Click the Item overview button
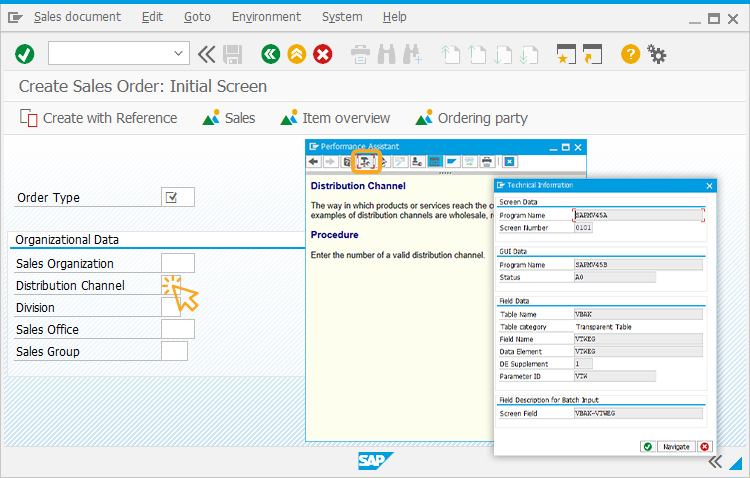Viewport: 750px width, 478px height. [335, 118]
